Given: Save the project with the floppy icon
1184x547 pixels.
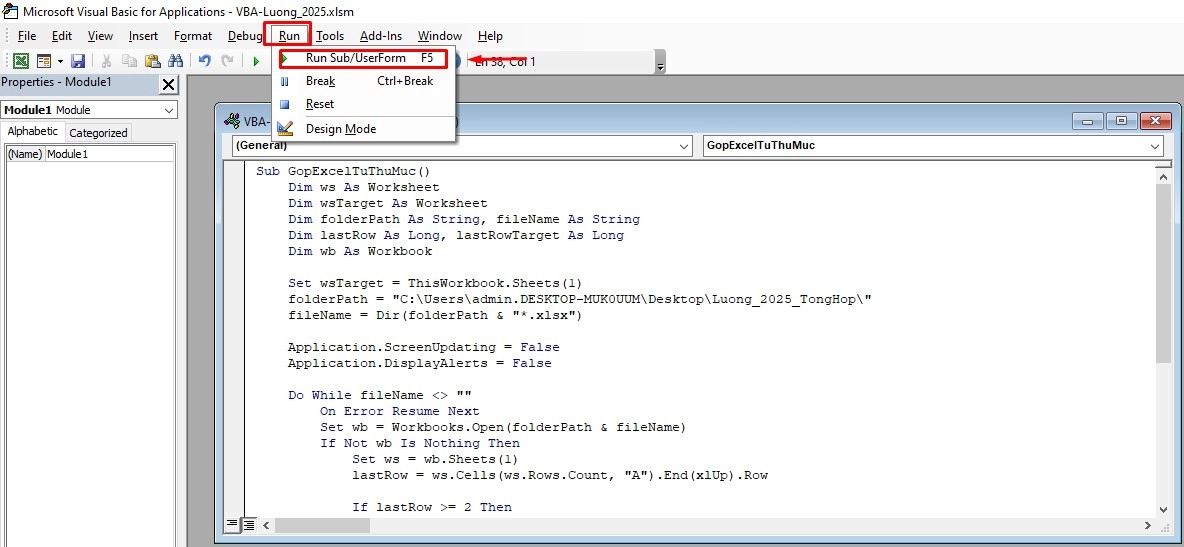Looking at the screenshot, I should (x=78, y=61).
